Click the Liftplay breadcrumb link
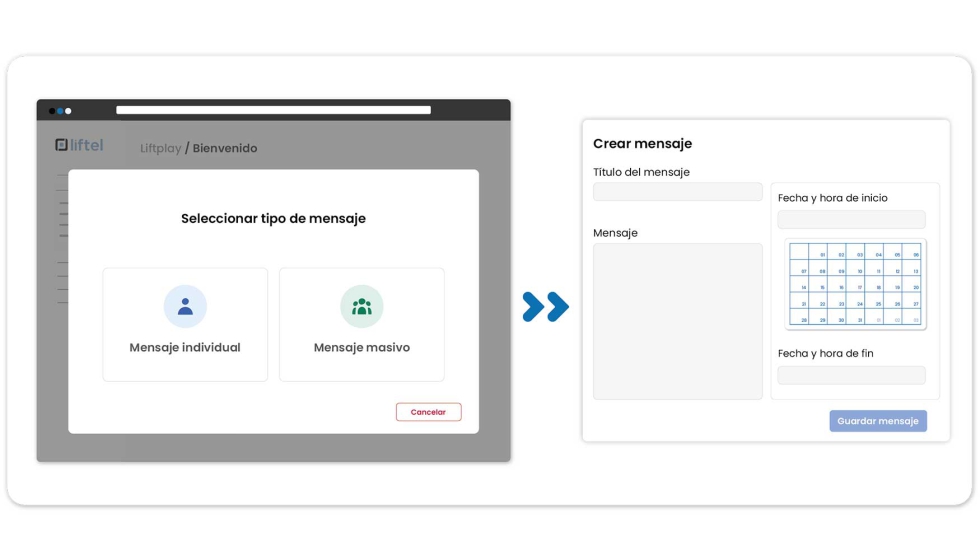Image resolution: width=980 pixels, height=560 pixels. click(x=160, y=148)
